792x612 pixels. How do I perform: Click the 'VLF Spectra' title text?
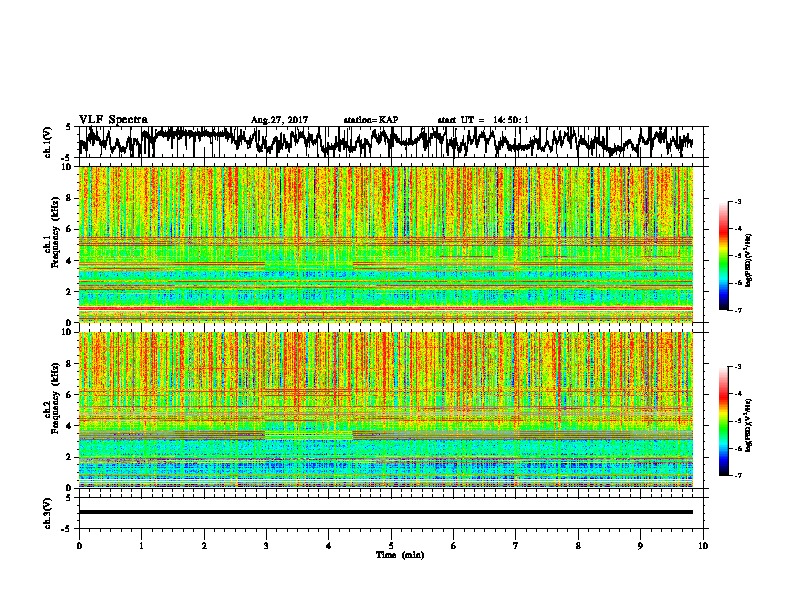(x=113, y=120)
